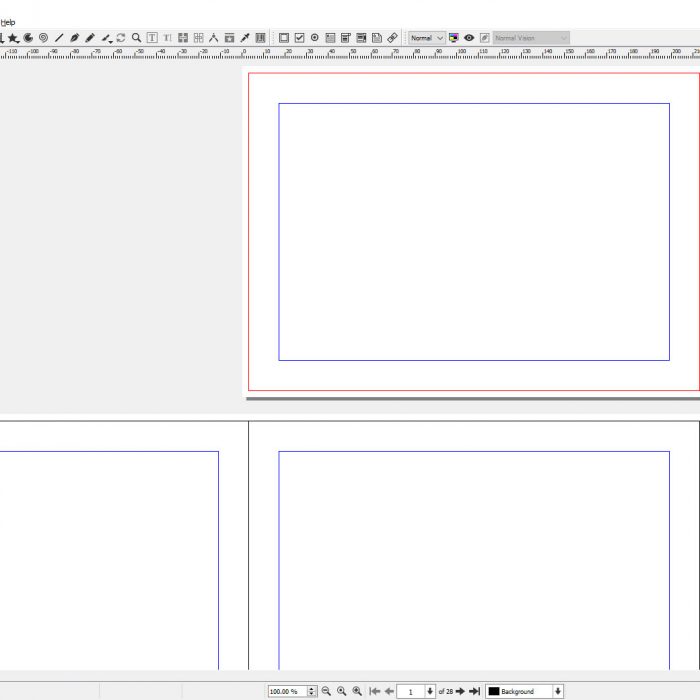Image resolution: width=700 pixels, height=700 pixels.
Task: Select the Eye Dropper tool
Action: (x=245, y=38)
